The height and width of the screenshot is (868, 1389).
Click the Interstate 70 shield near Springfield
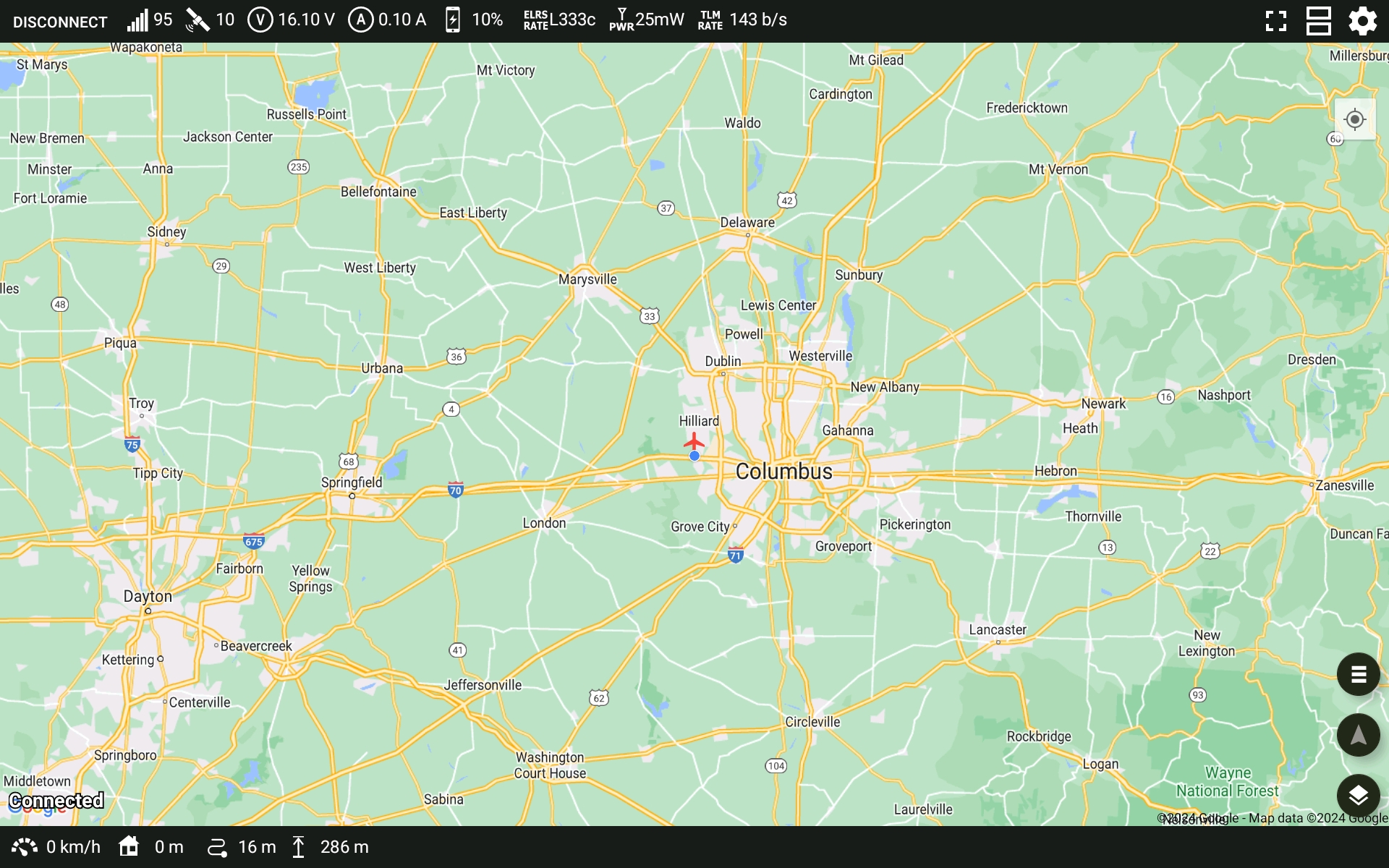click(455, 490)
